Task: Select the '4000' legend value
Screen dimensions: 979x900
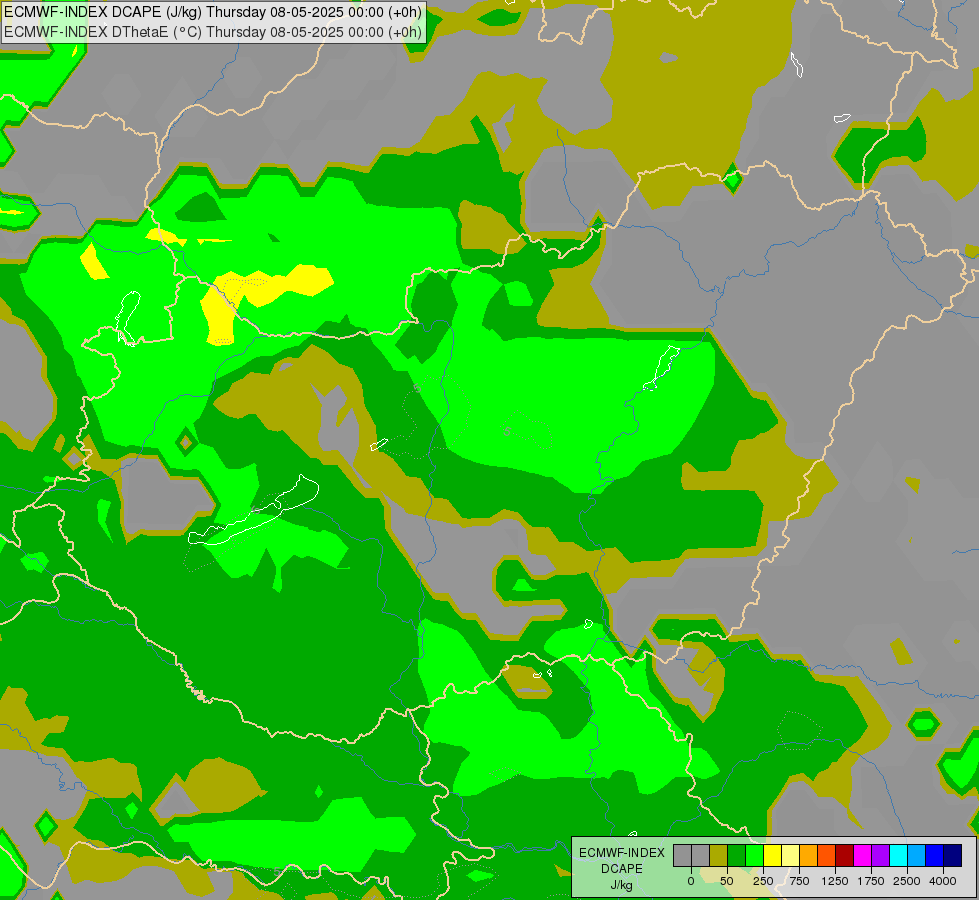Action: (x=943, y=881)
